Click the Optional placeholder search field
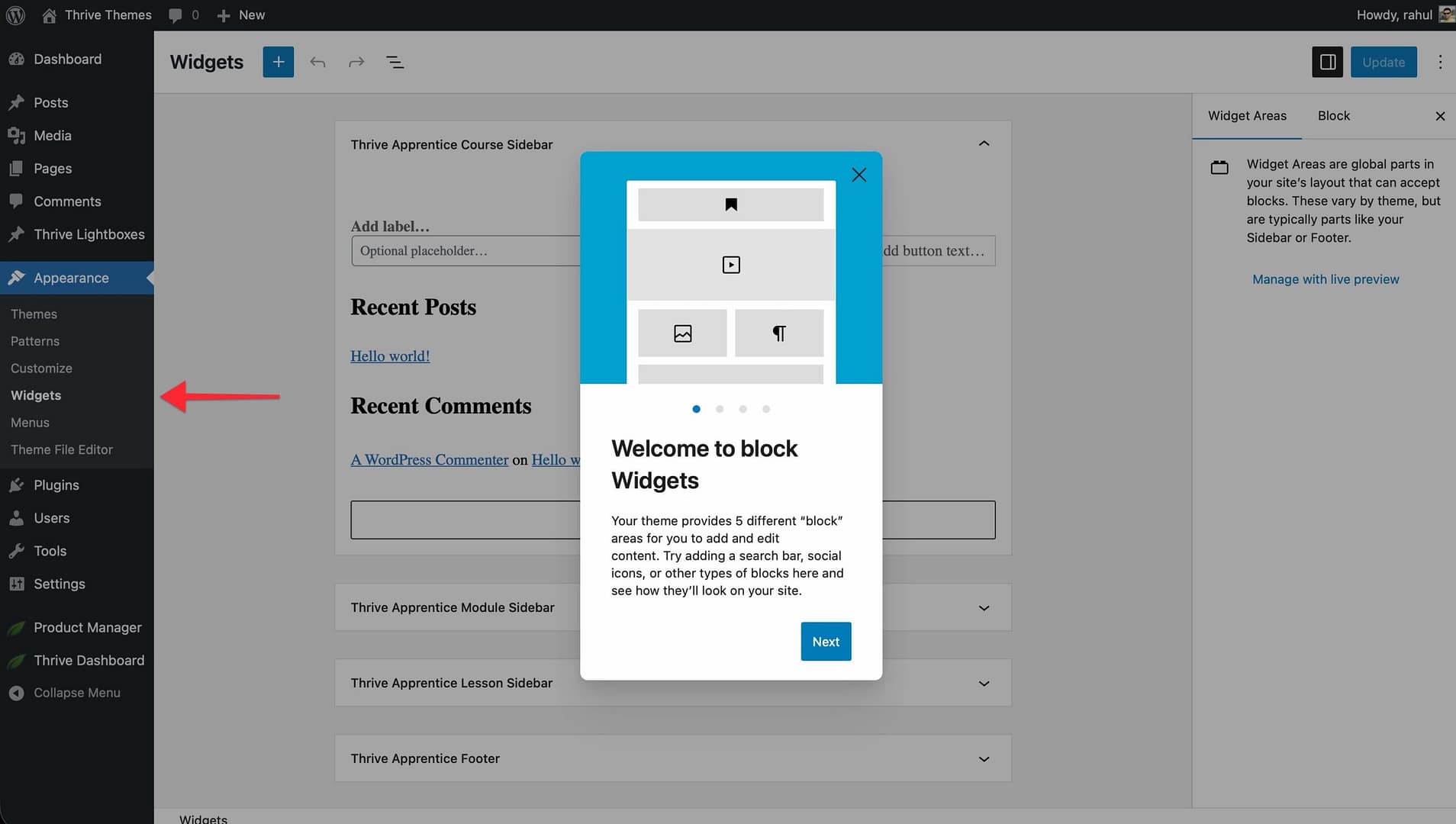 tap(465, 251)
